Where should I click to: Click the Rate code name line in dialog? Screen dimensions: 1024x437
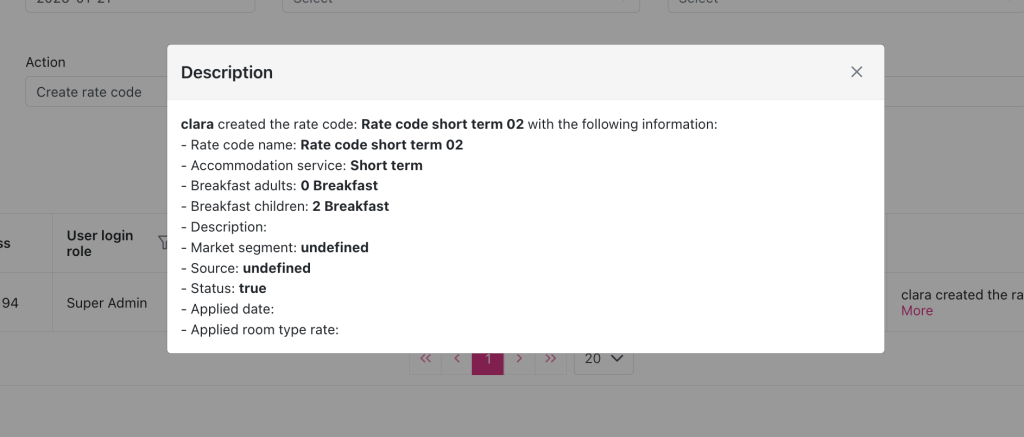coord(322,145)
